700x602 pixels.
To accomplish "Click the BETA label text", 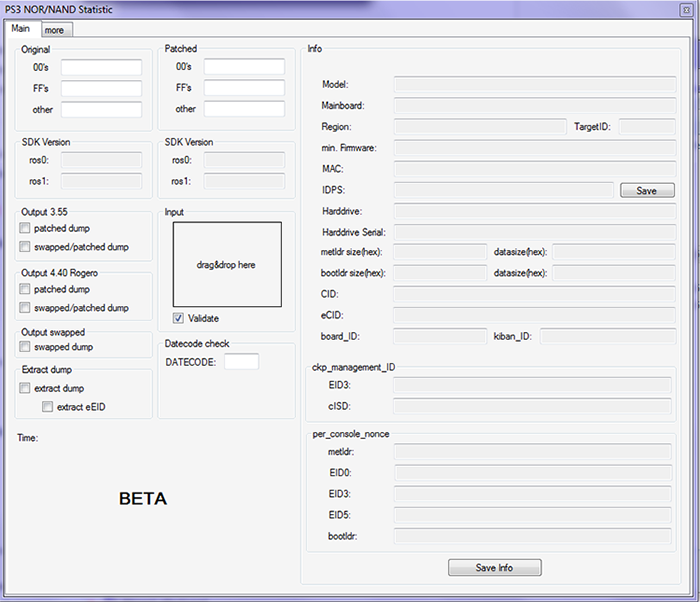I will (143, 498).
